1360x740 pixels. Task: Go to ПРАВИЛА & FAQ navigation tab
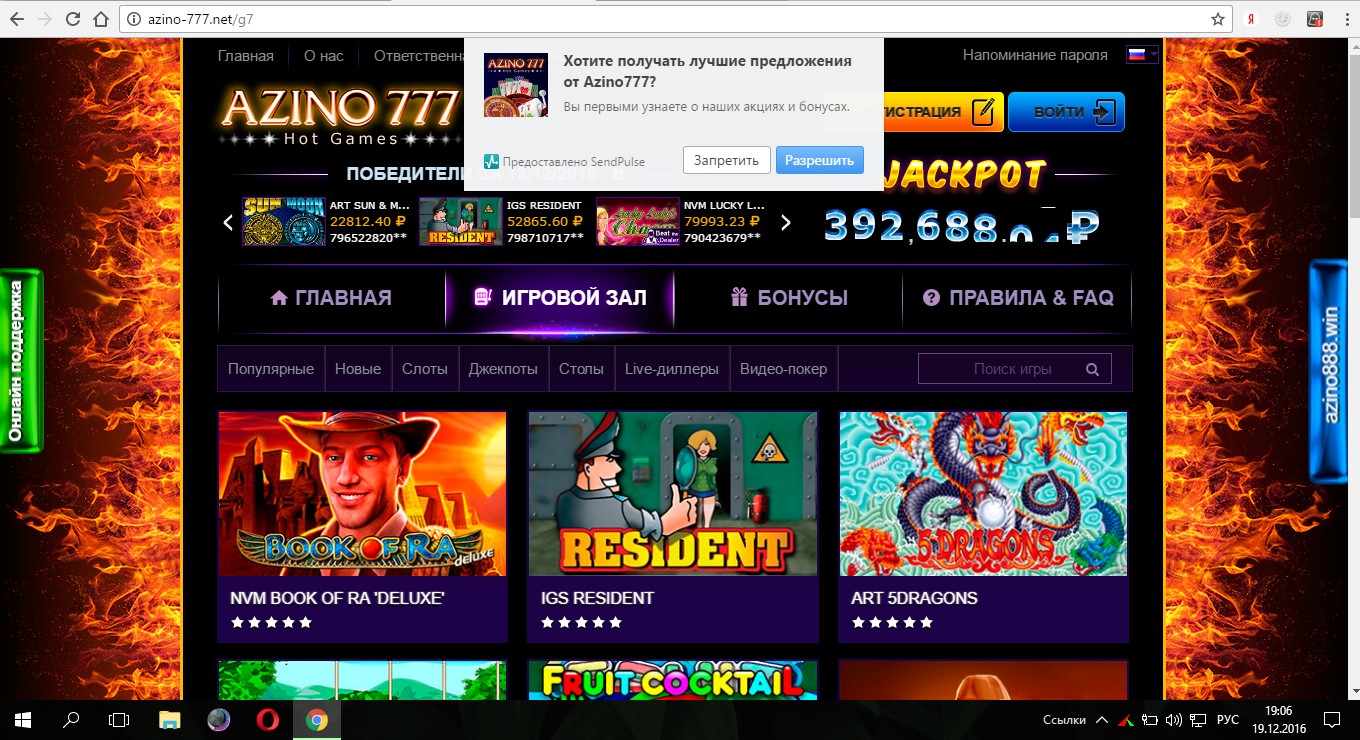tap(1018, 298)
